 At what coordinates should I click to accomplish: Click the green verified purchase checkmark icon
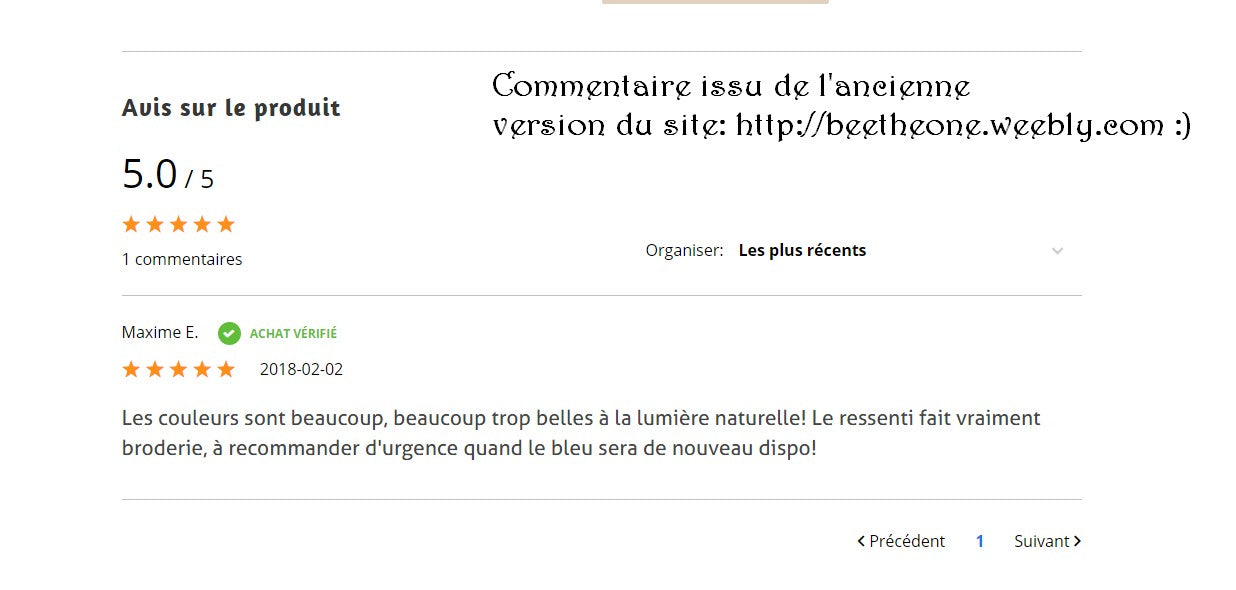tap(229, 333)
